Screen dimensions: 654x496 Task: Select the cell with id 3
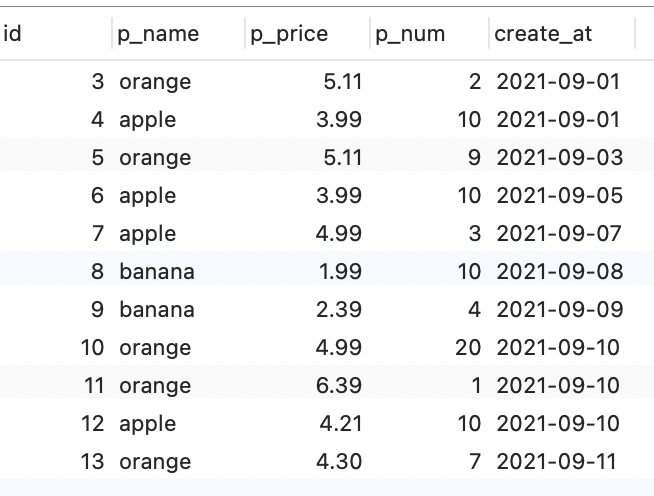tap(97, 82)
